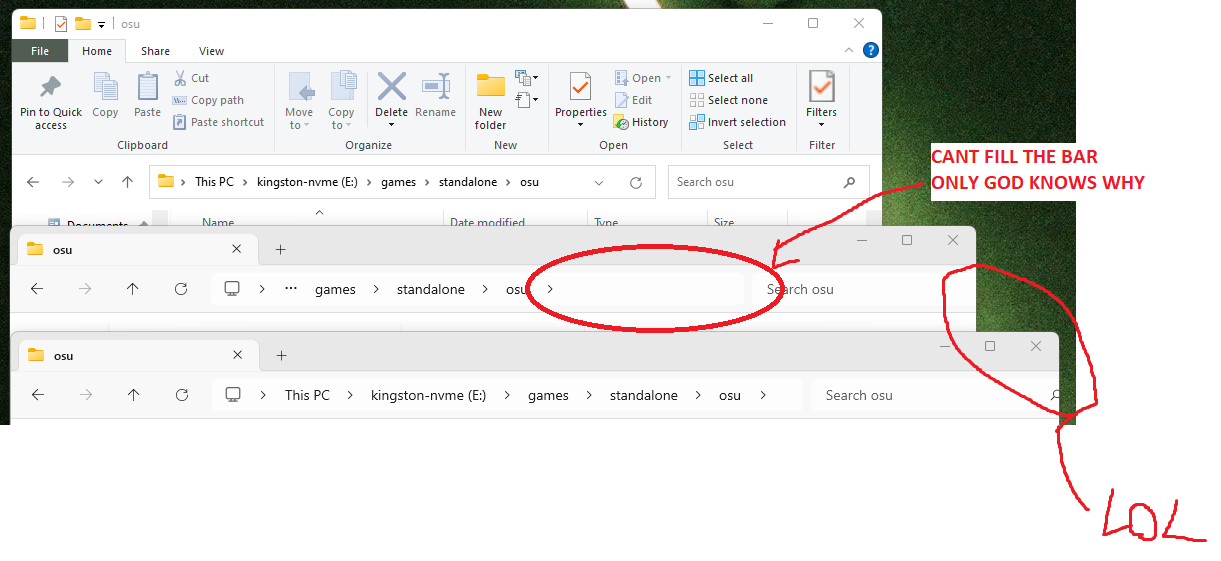Open the Help question mark icon
This screenshot has width=1221, height=561.
click(871, 50)
